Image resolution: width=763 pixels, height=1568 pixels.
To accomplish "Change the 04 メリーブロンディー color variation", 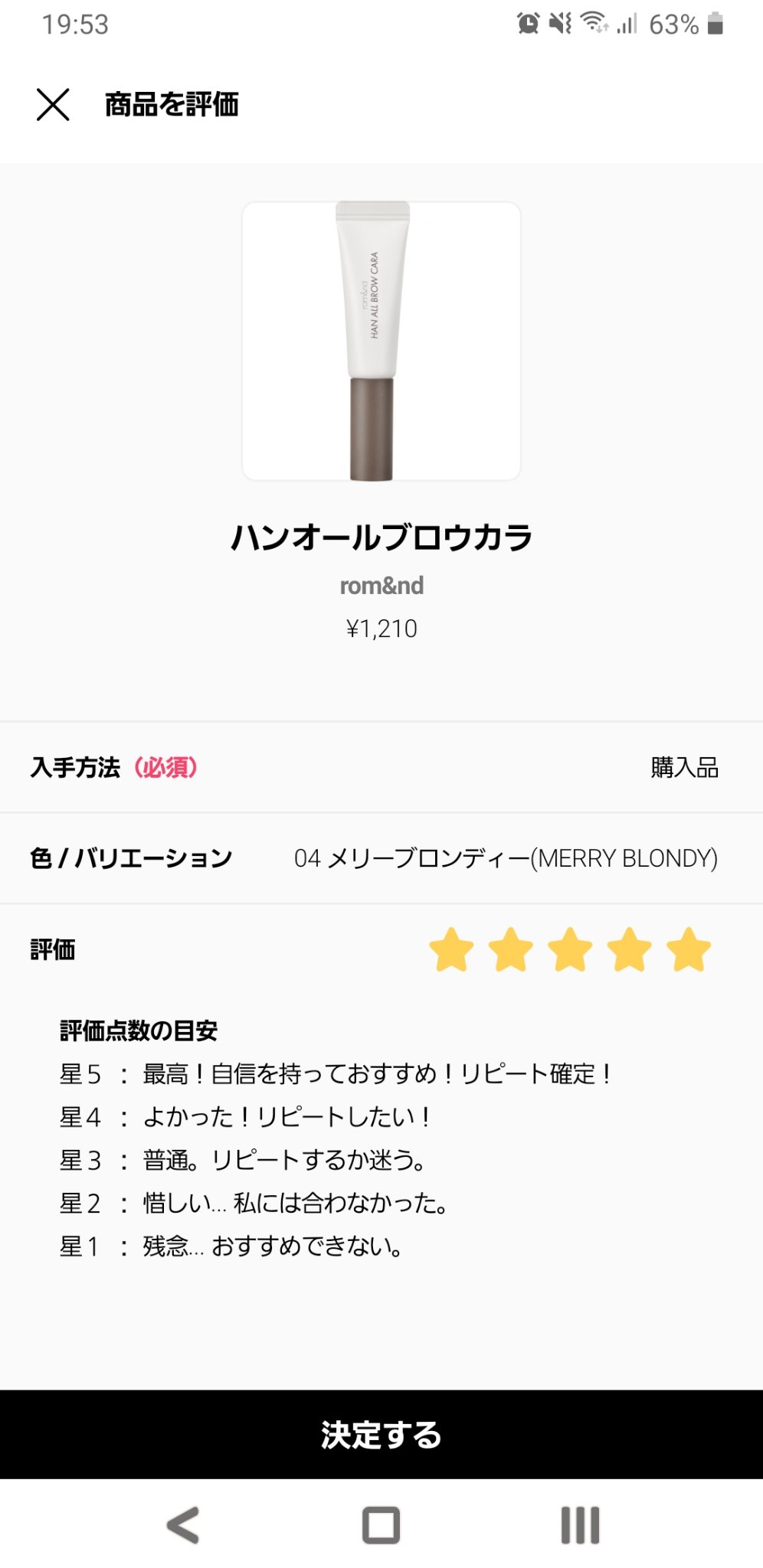I will [x=506, y=858].
